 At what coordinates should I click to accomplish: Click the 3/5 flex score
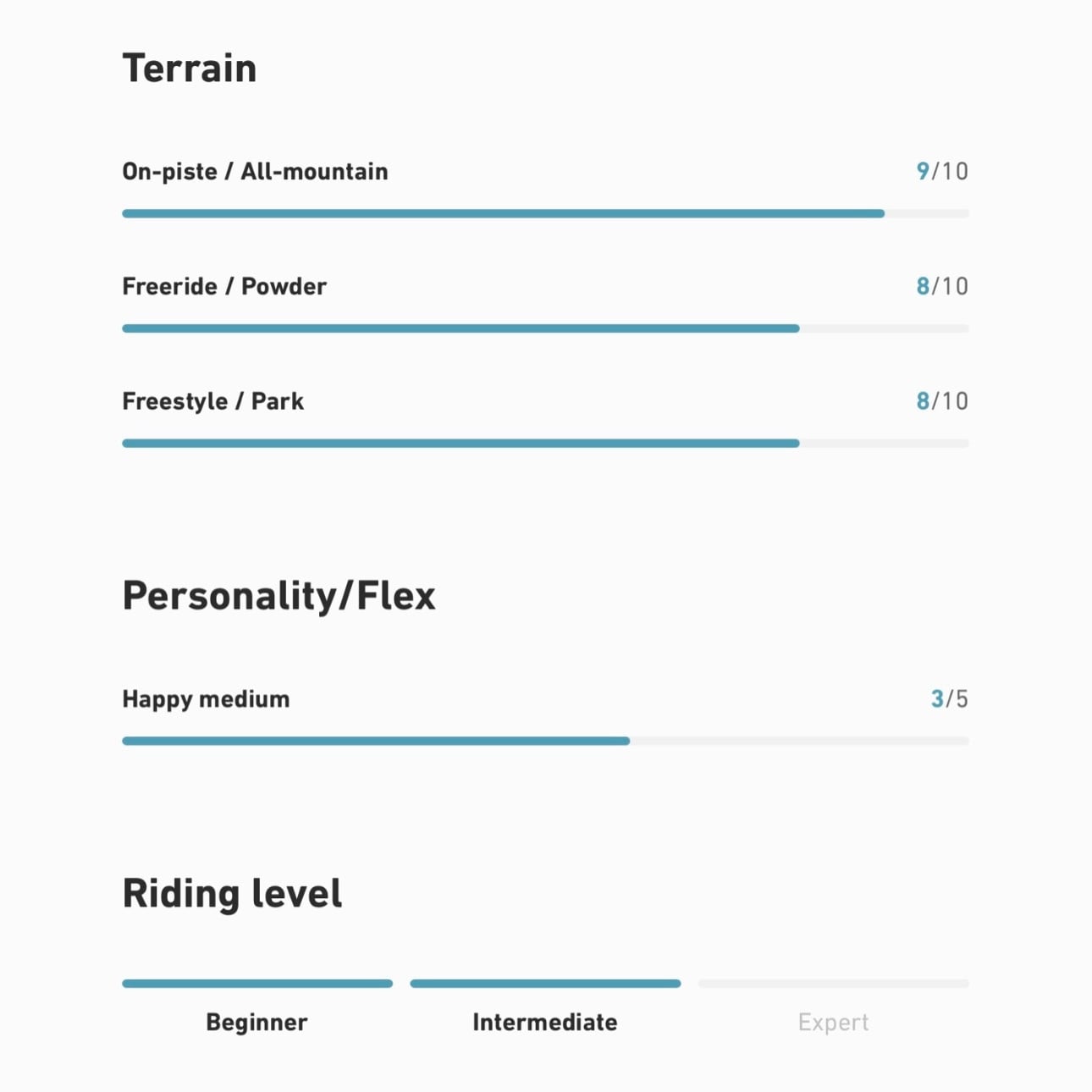click(949, 699)
